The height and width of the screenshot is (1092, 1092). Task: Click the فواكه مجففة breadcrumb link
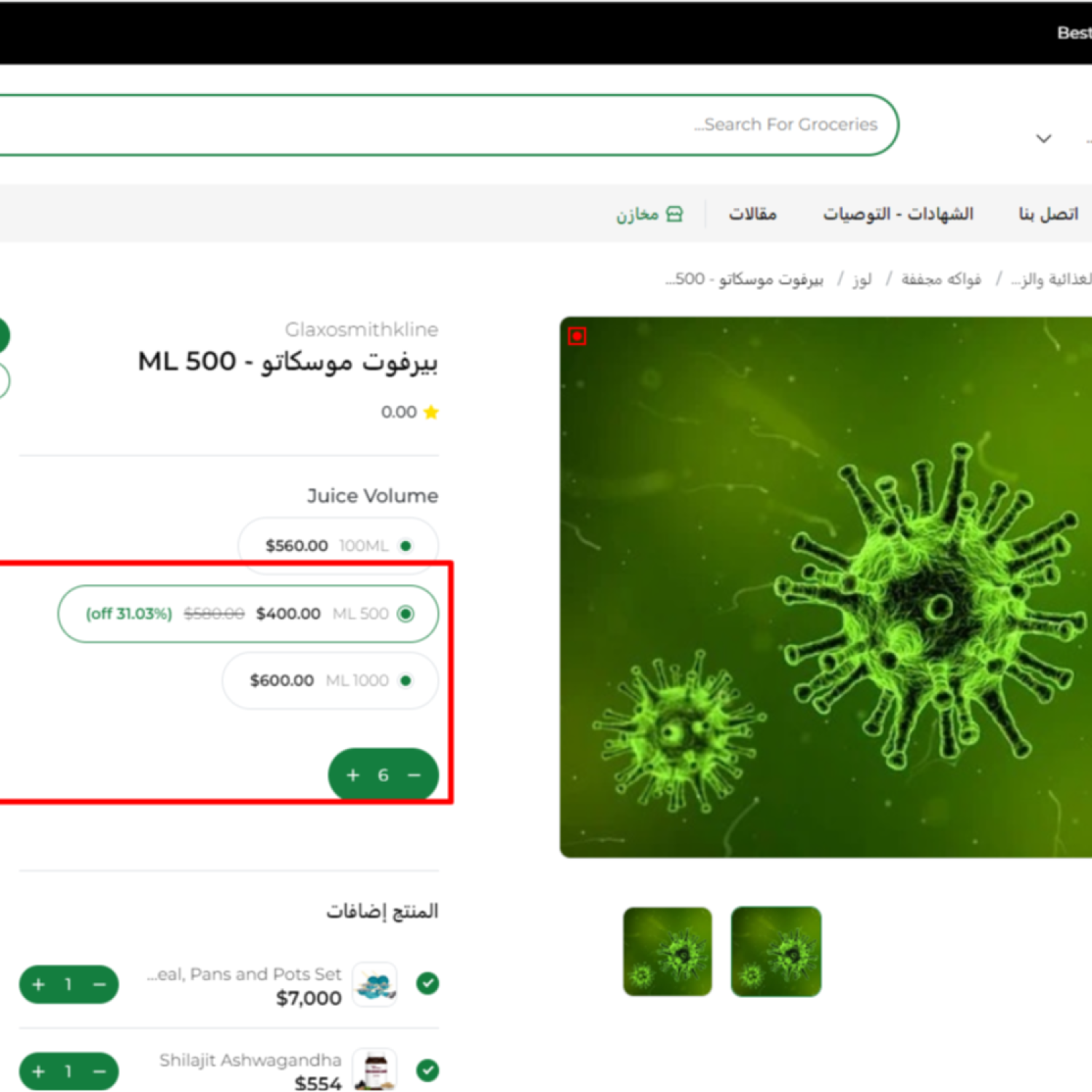(941, 280)
